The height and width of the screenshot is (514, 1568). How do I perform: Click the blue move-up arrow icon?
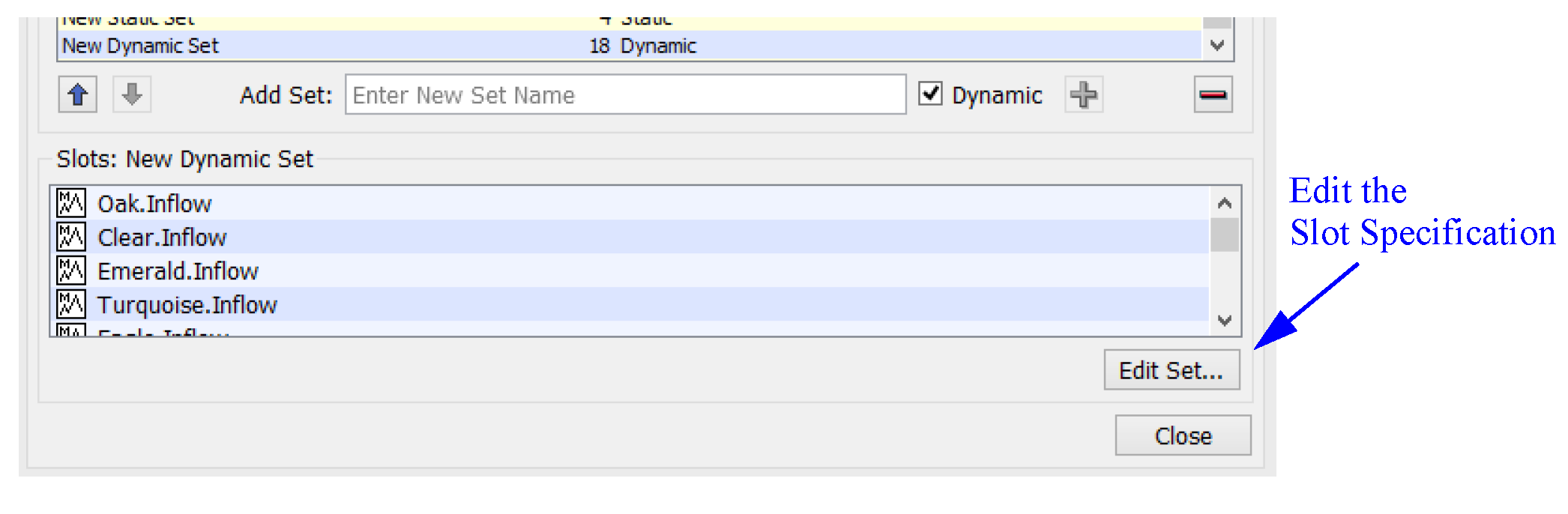[x=78, y=95]
